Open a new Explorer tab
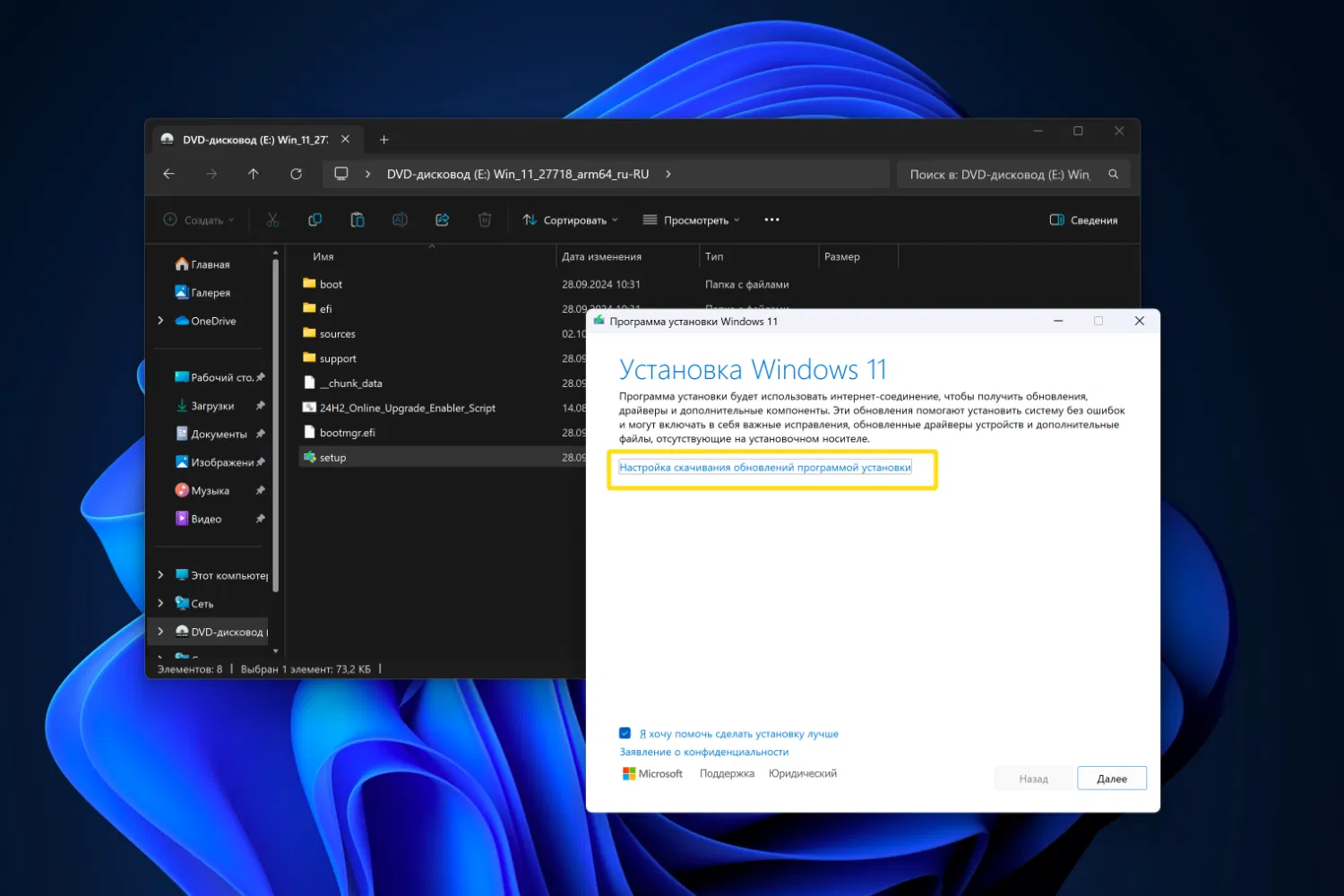 point(384,140)
